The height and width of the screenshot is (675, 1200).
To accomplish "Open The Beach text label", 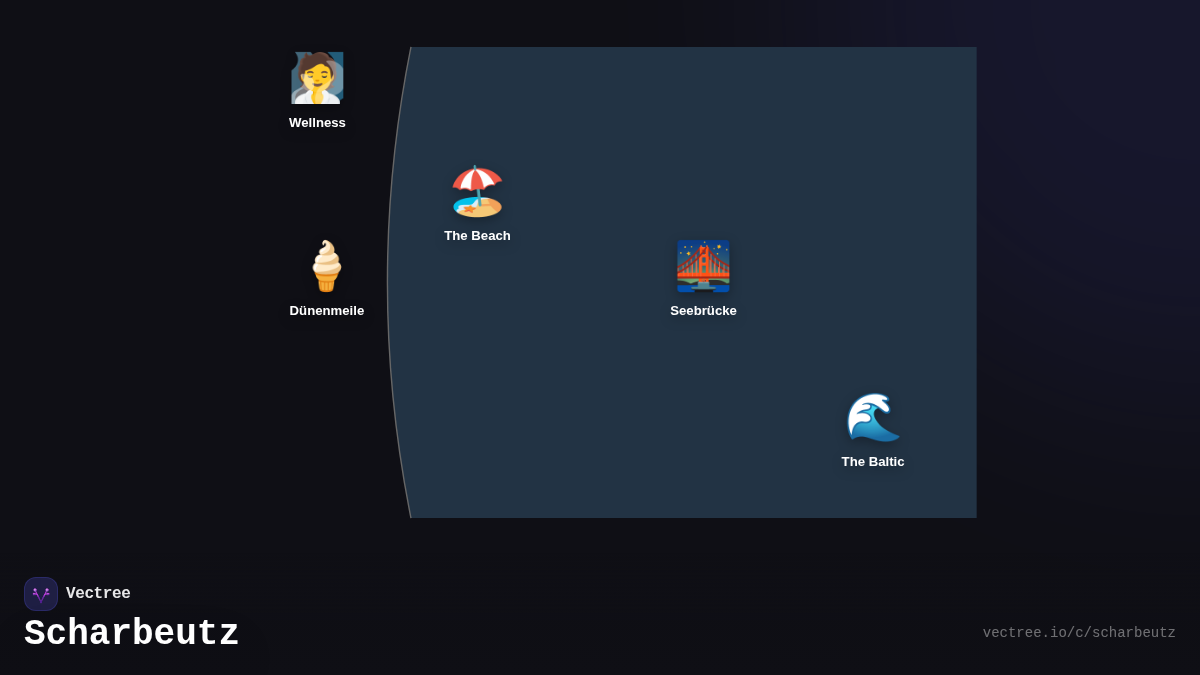I will (477, 236).
